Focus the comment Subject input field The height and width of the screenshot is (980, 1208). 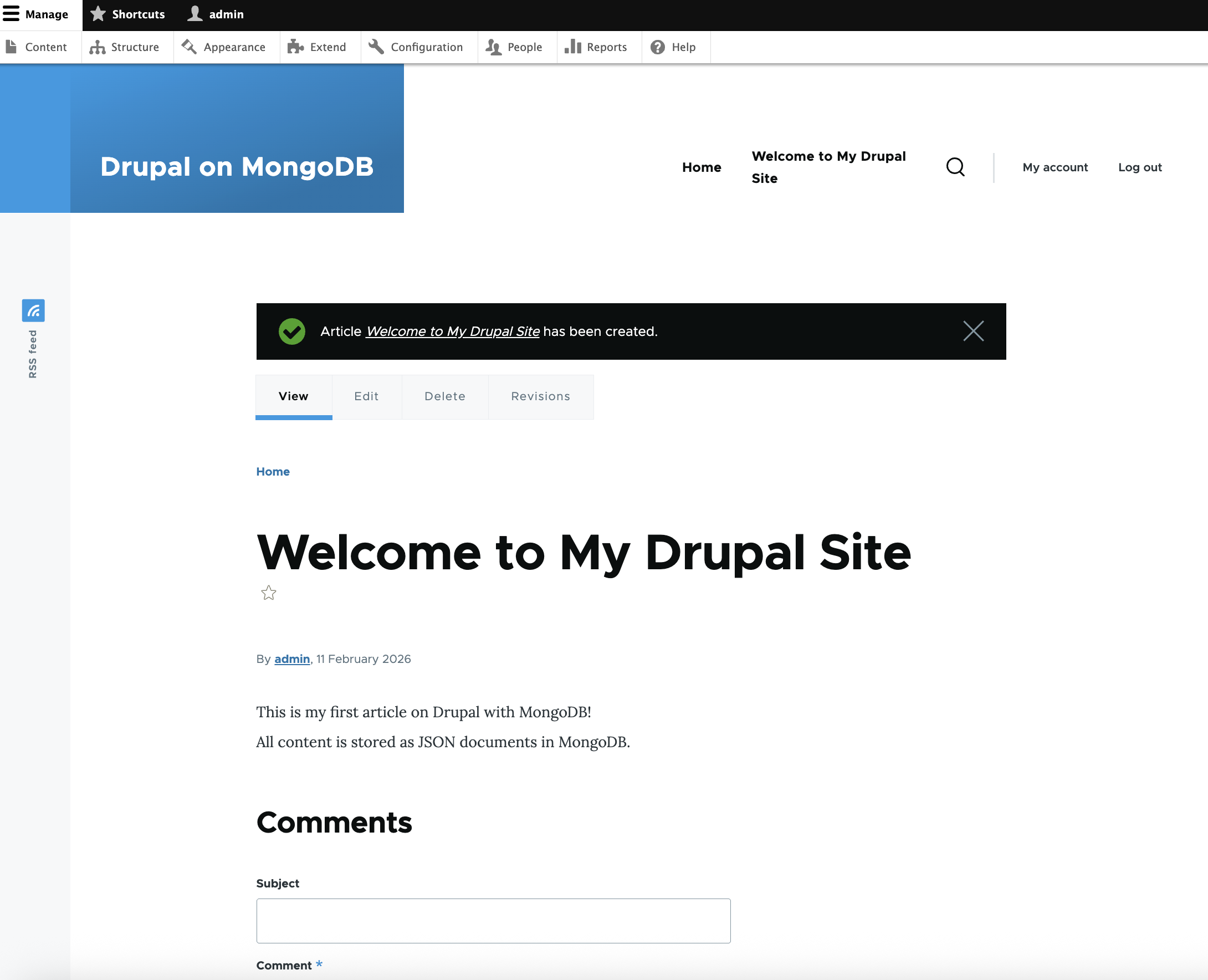(x=493, y=921)
